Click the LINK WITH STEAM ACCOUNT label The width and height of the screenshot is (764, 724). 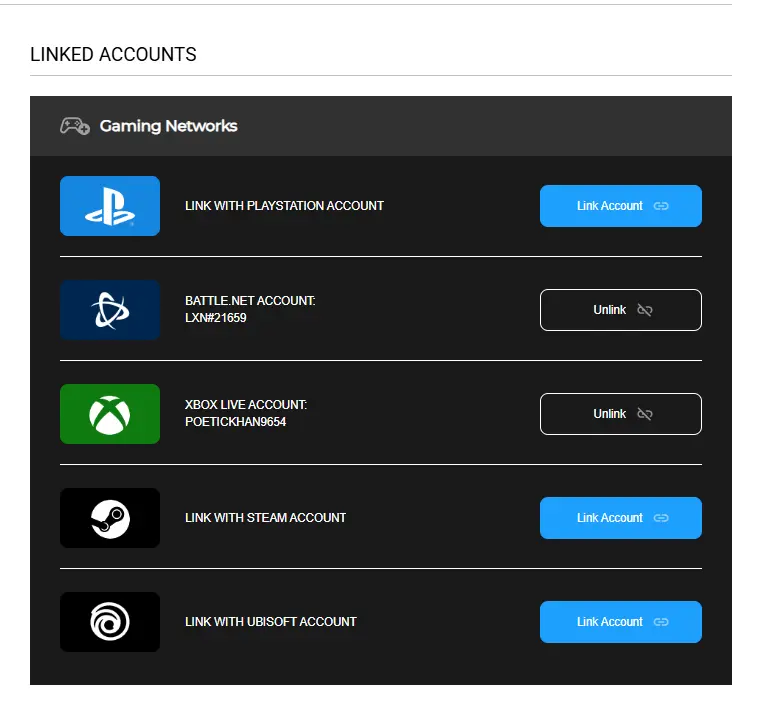[x=266, y=517]
